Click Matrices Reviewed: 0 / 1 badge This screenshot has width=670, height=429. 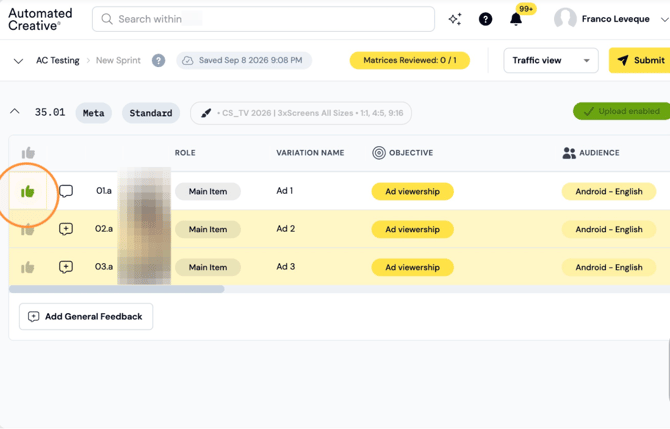point(410,60)
